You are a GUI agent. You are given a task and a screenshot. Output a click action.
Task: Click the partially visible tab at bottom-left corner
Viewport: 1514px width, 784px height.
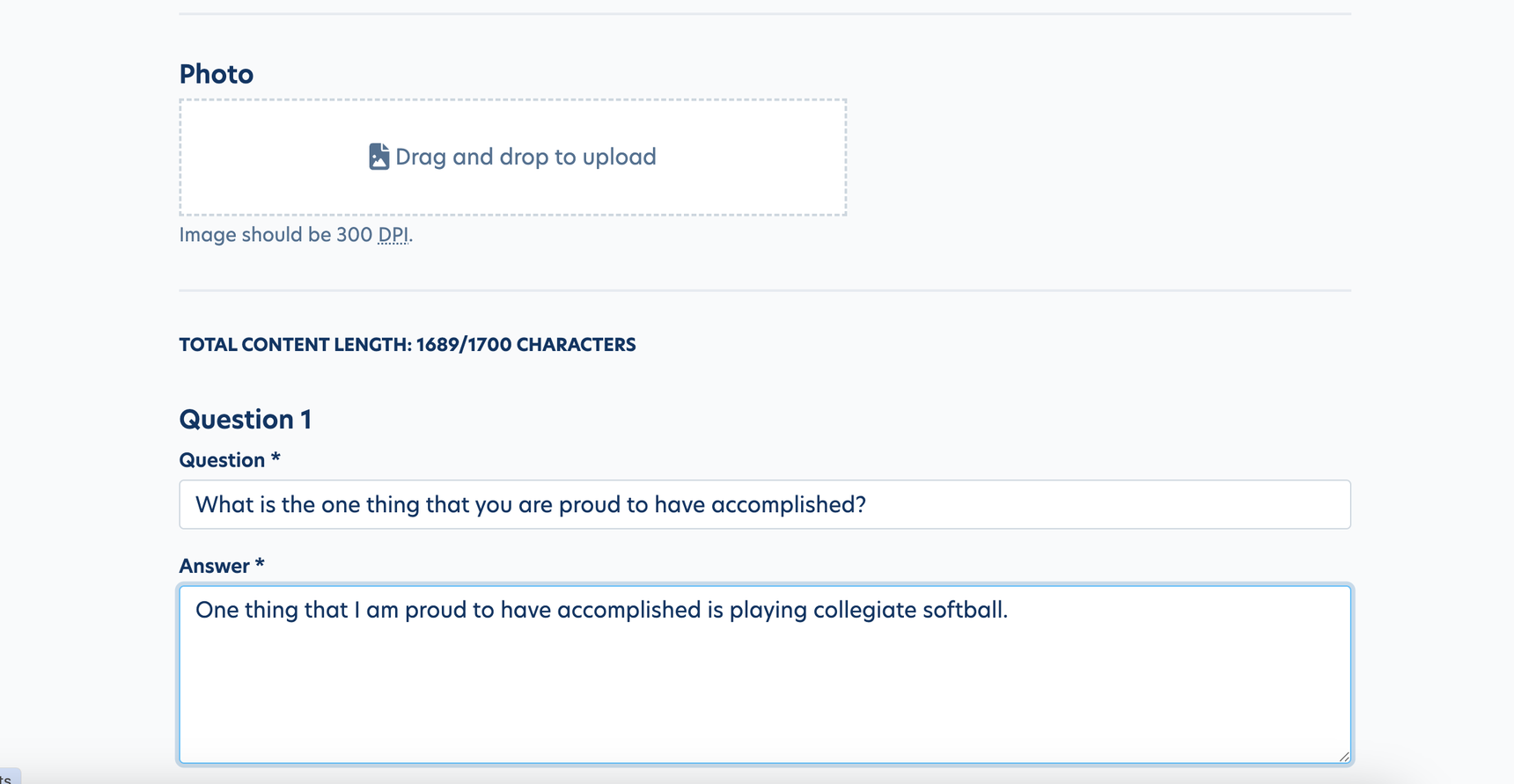[x=8, y=777]
